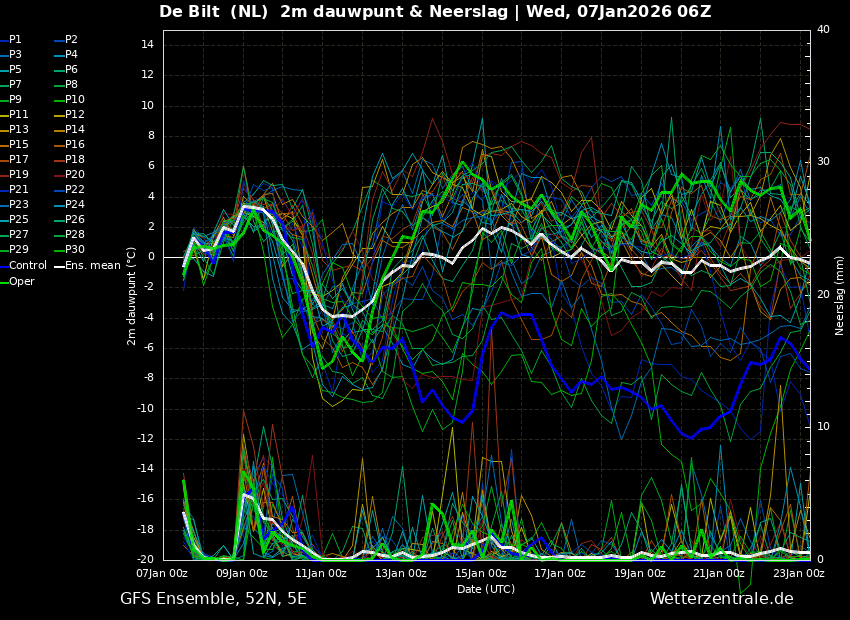
Task: Click the 09Jan 00z axis tick label
Action: pyautogui.click(x=242, y=573)
